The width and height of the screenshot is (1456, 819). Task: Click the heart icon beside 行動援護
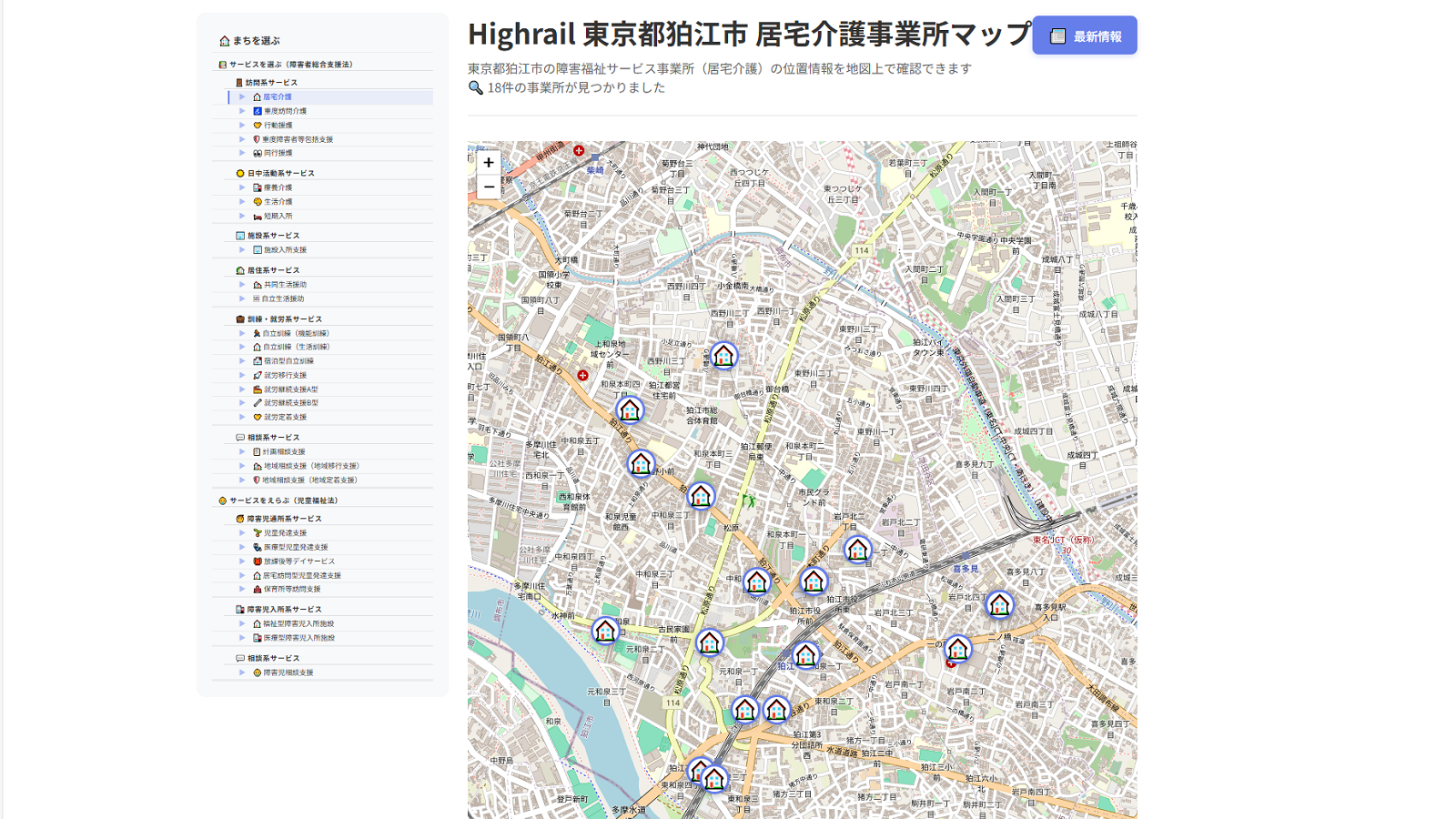coord(258,126)
